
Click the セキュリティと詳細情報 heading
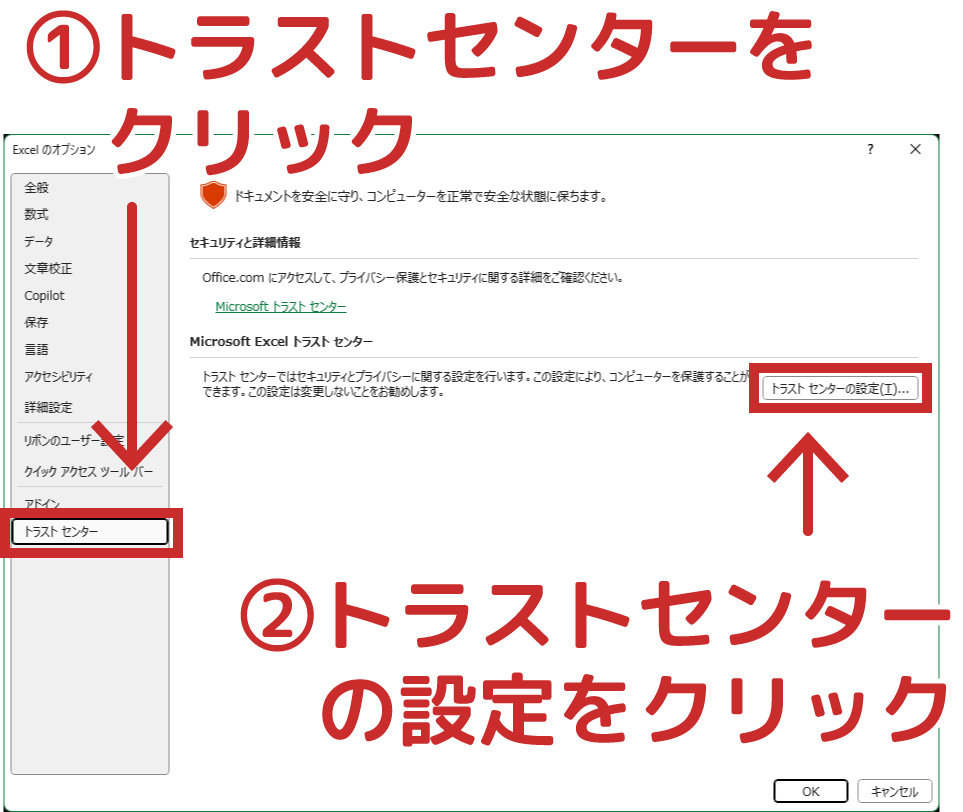click(x=245, y=243)
